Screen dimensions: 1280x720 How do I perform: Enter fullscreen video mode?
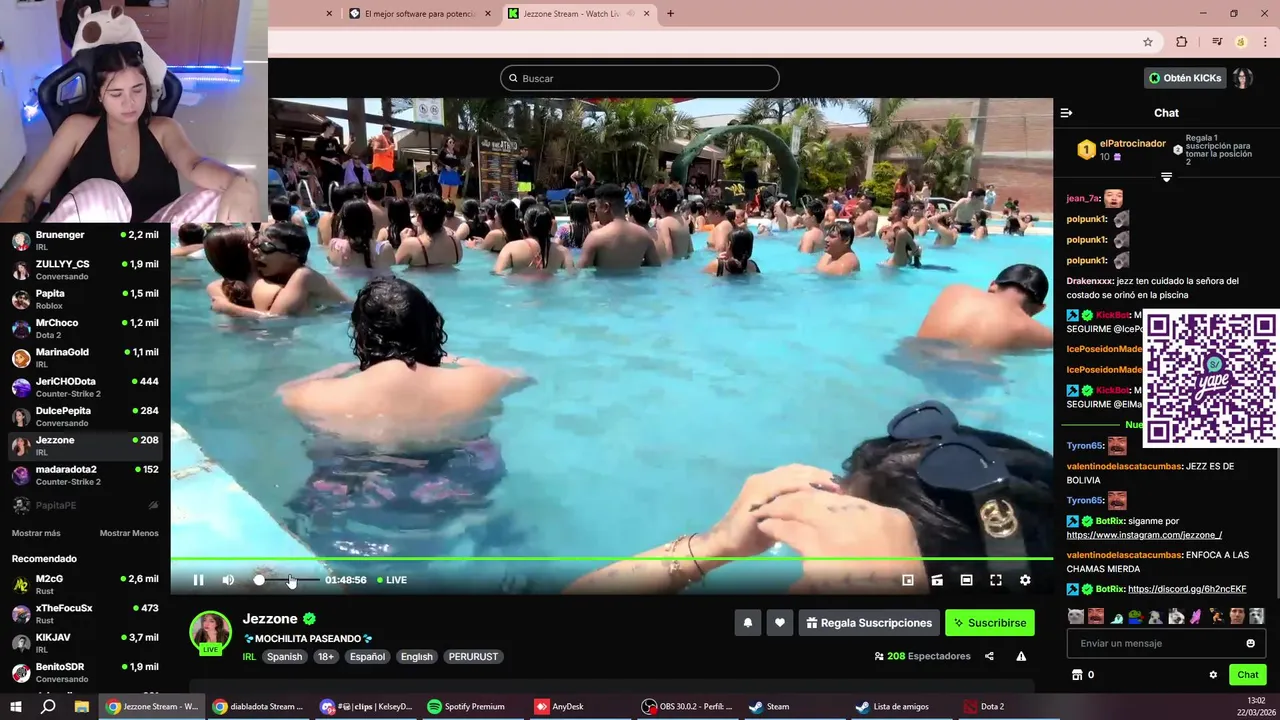pyautogui.click(x=996, y=580)
